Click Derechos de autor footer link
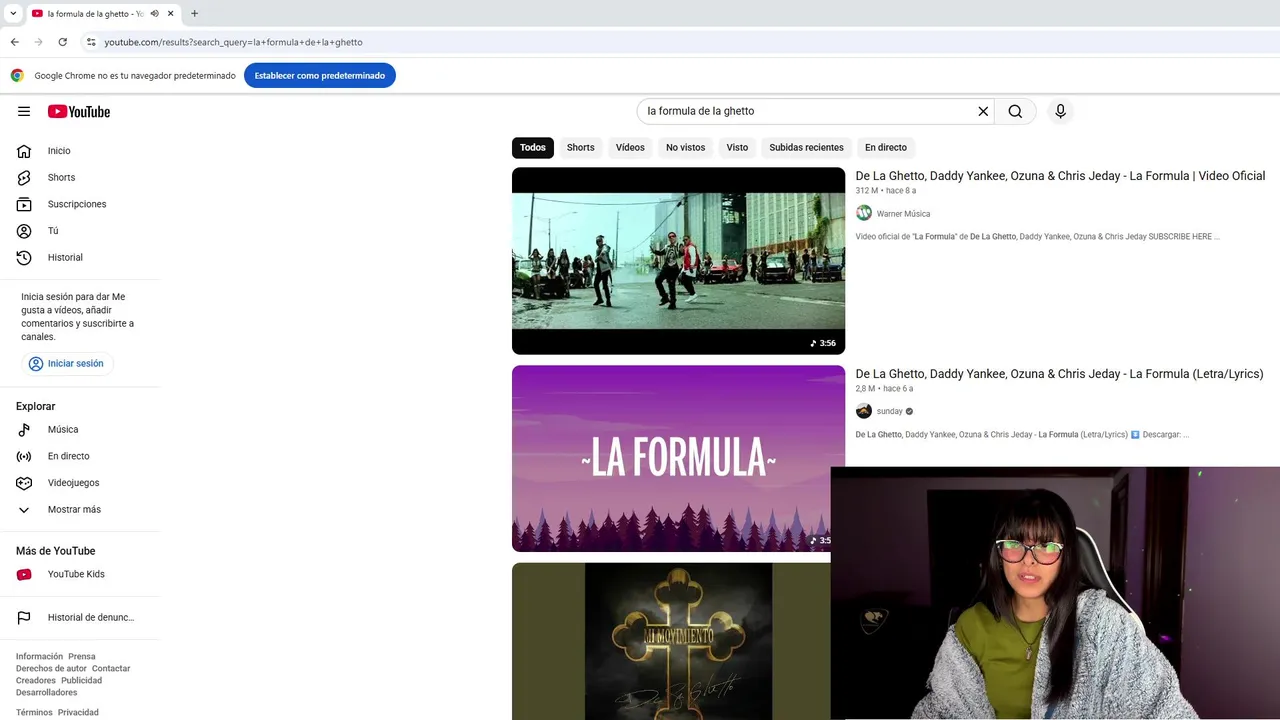 51,669
